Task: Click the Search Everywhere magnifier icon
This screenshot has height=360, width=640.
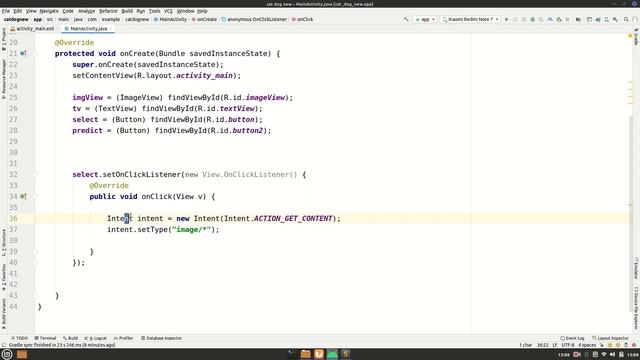Action: click(x=626, y=19)
